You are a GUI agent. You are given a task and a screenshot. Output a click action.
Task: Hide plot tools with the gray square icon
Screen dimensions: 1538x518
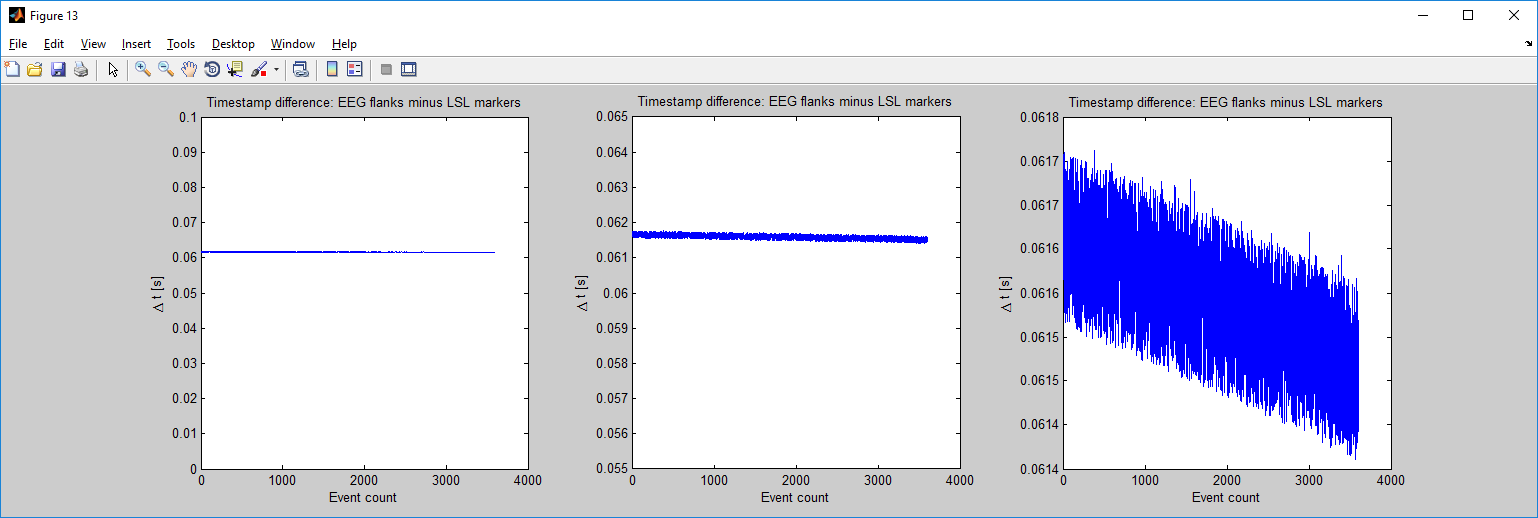[386, 69]
